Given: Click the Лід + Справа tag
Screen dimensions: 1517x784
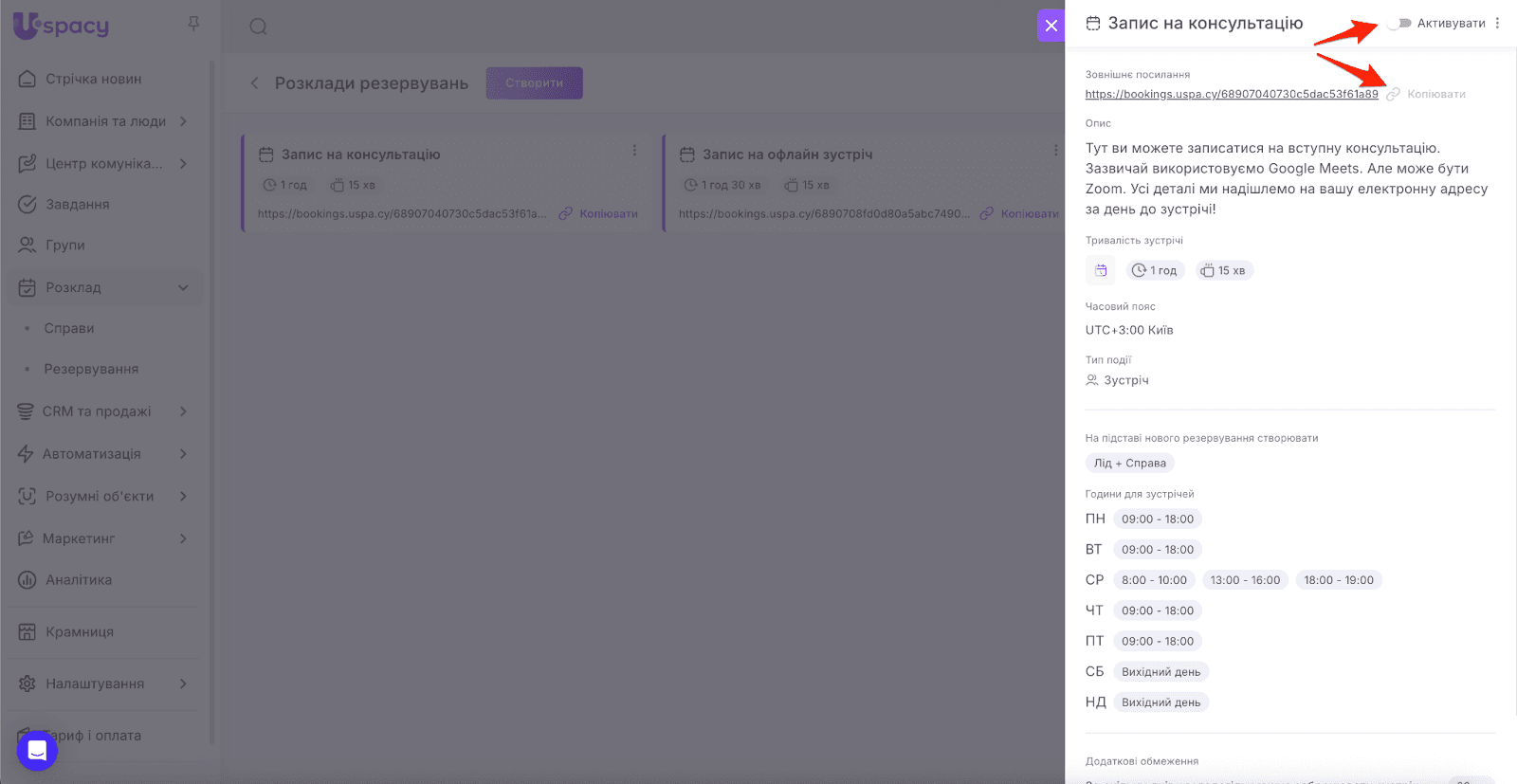Looking at the screenshot, I should tap(1129, 464).
